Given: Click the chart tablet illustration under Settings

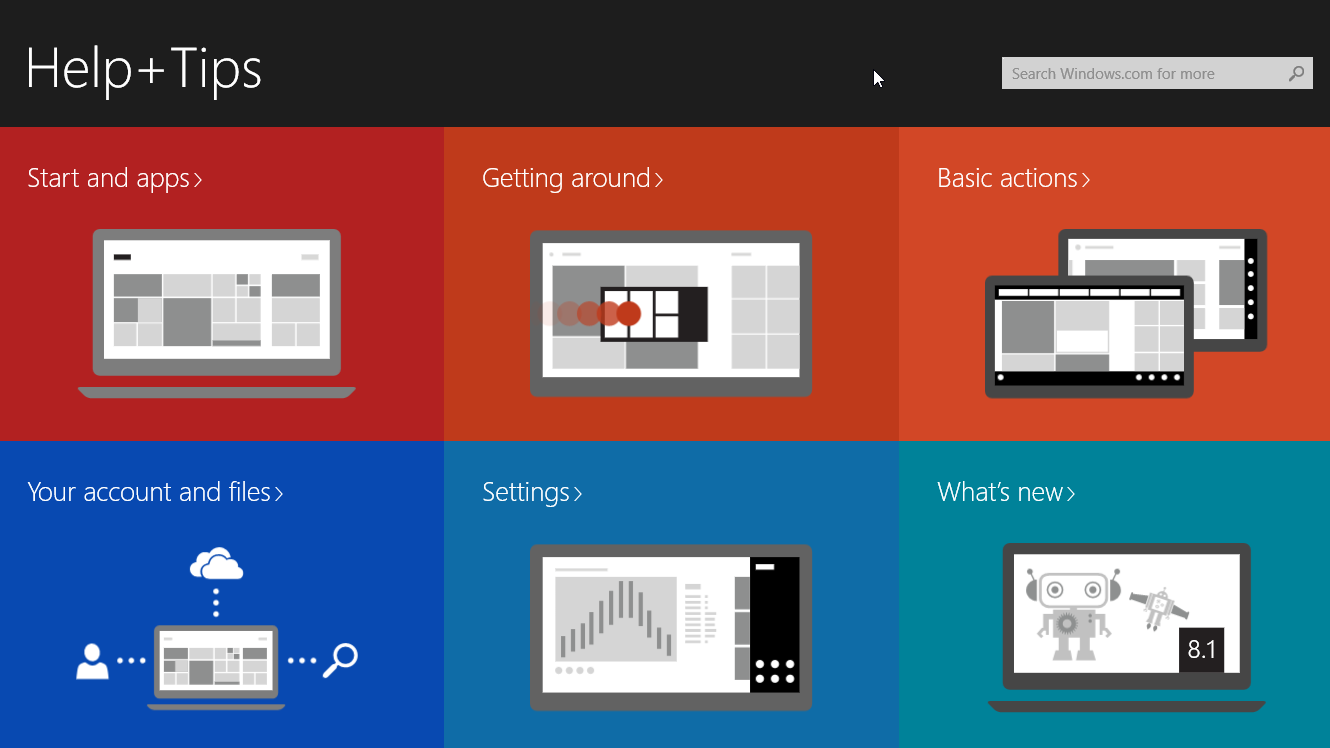Looking at the screenshot, I should coord(670,627).
